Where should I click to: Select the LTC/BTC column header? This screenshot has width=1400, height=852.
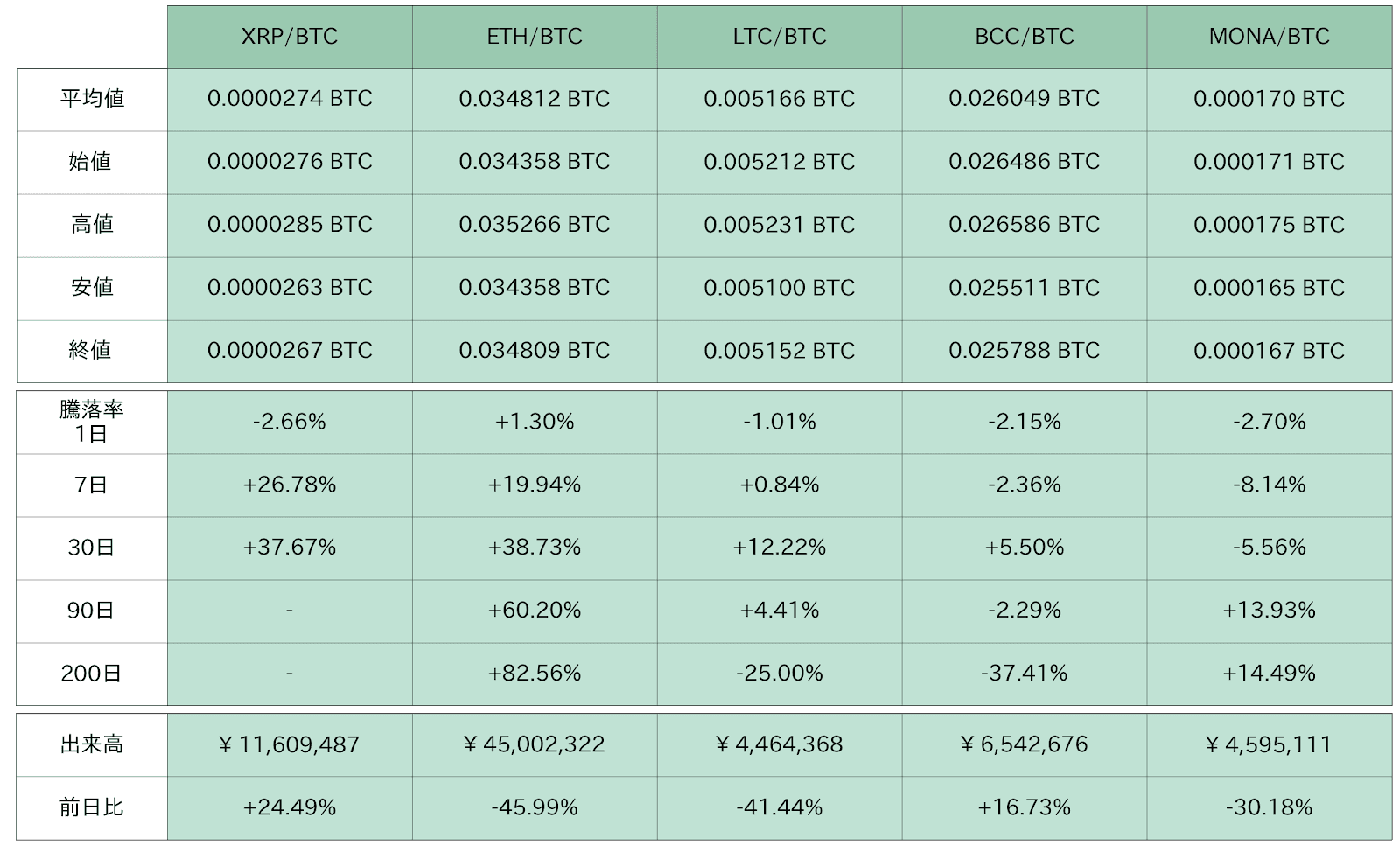click(x=780, y=37)
